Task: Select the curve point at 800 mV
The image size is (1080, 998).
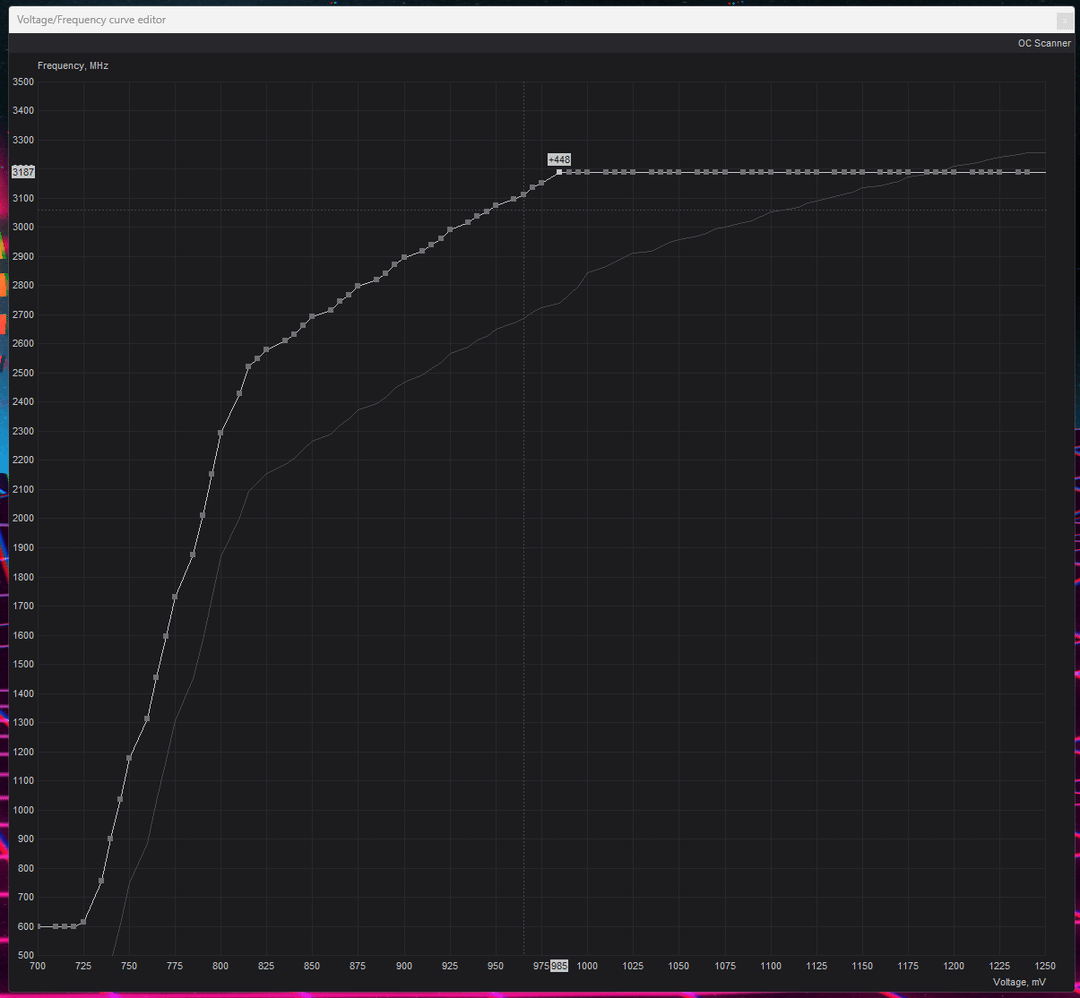Action: point(220,433)
